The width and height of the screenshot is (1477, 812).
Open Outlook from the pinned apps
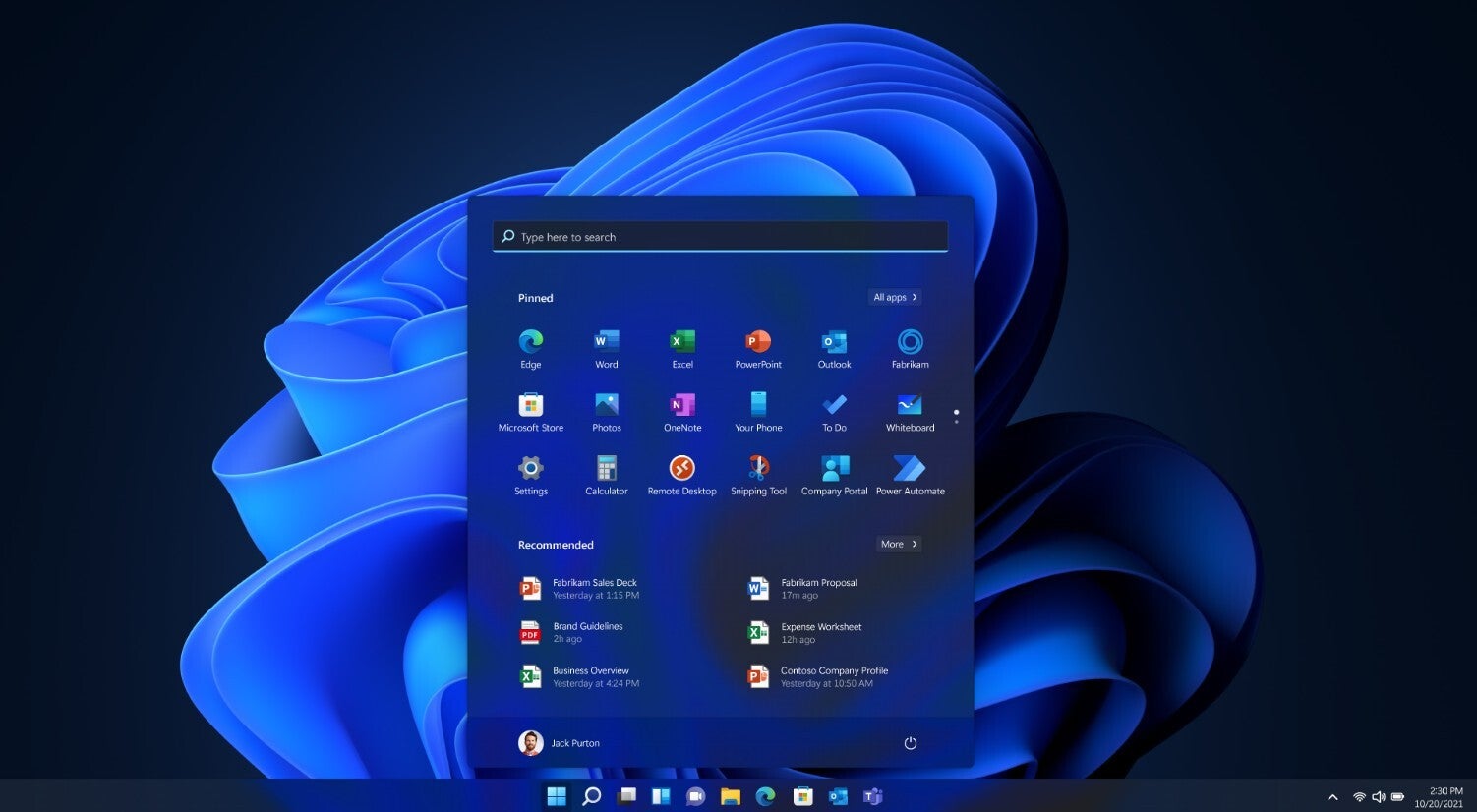point(833,343)
